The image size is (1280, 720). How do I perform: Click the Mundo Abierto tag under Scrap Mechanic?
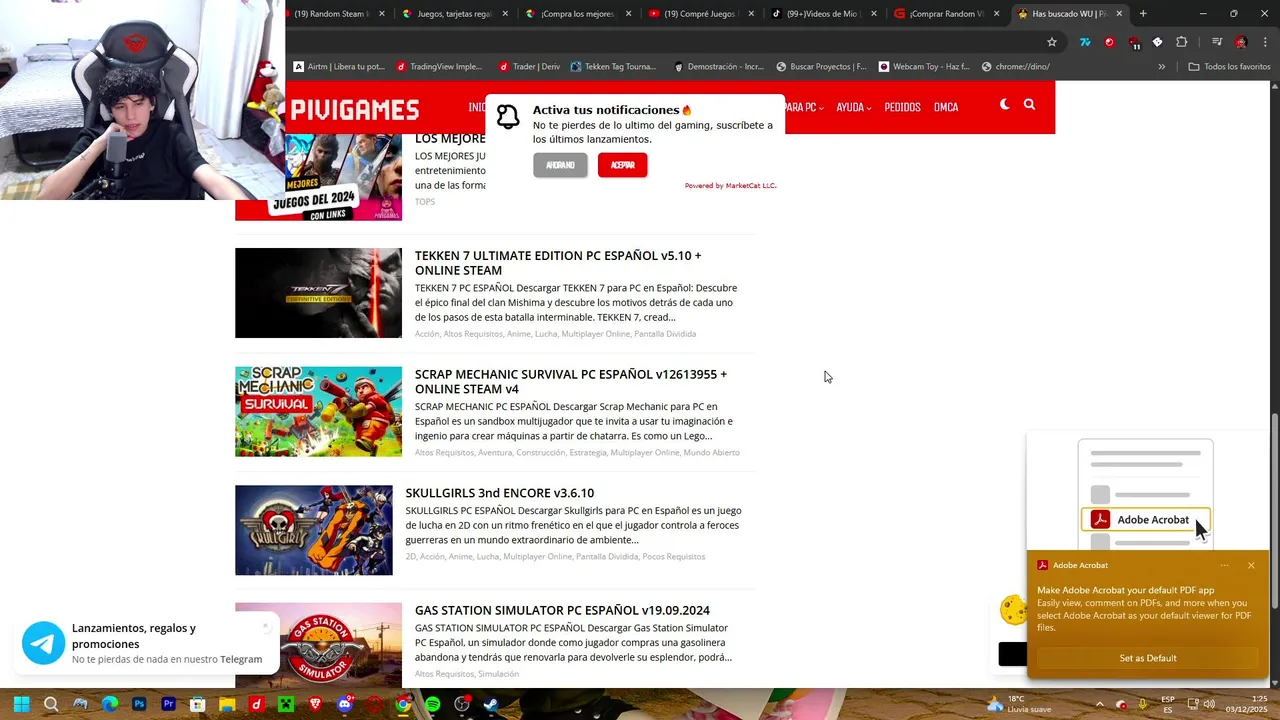coord(711,453)
